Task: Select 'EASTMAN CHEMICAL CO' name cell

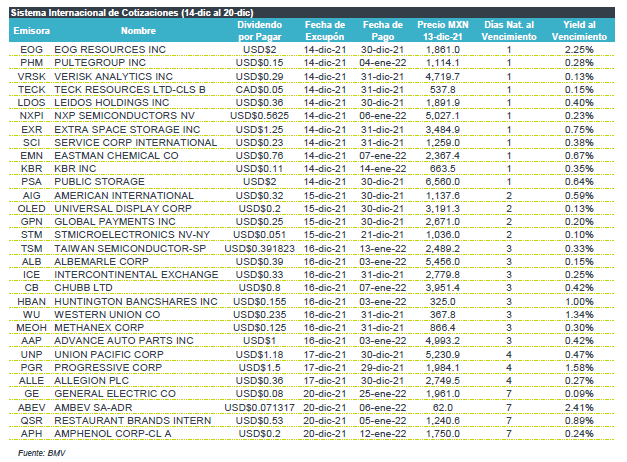Action: click(x=116, y=156)
